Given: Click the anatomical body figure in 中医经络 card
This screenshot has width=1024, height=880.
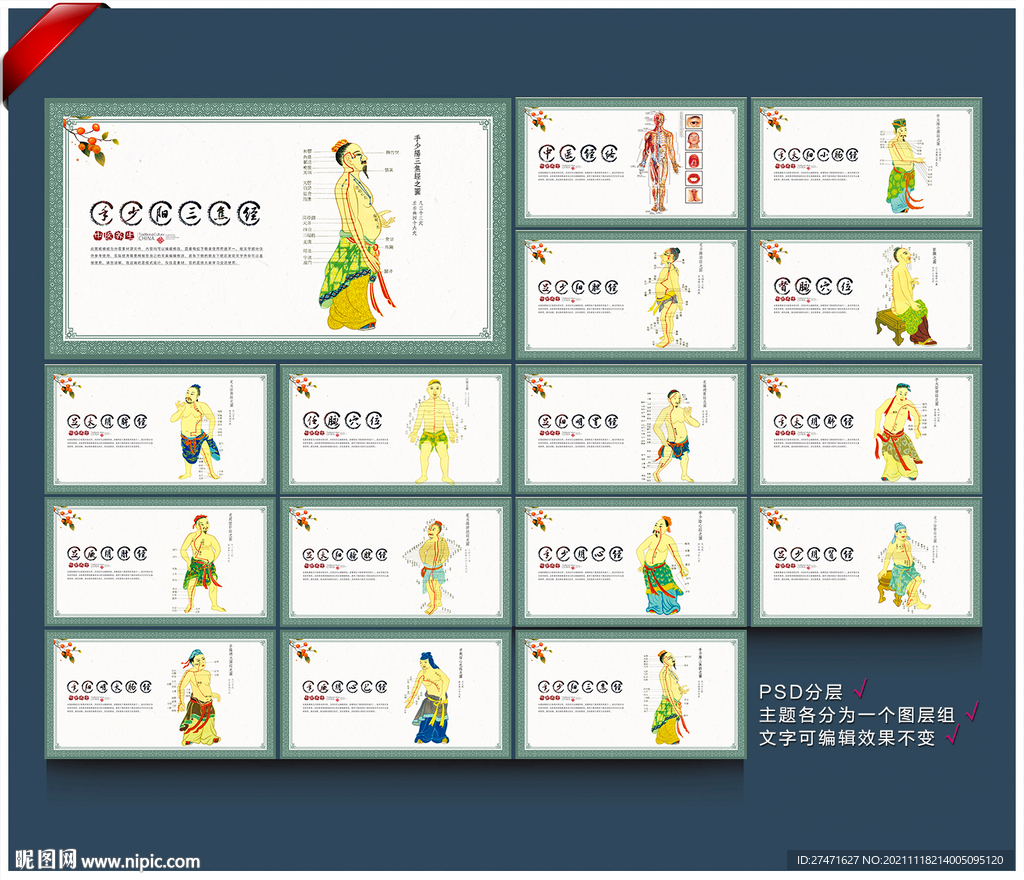Looking at the screenshot, I should (660, 163).
